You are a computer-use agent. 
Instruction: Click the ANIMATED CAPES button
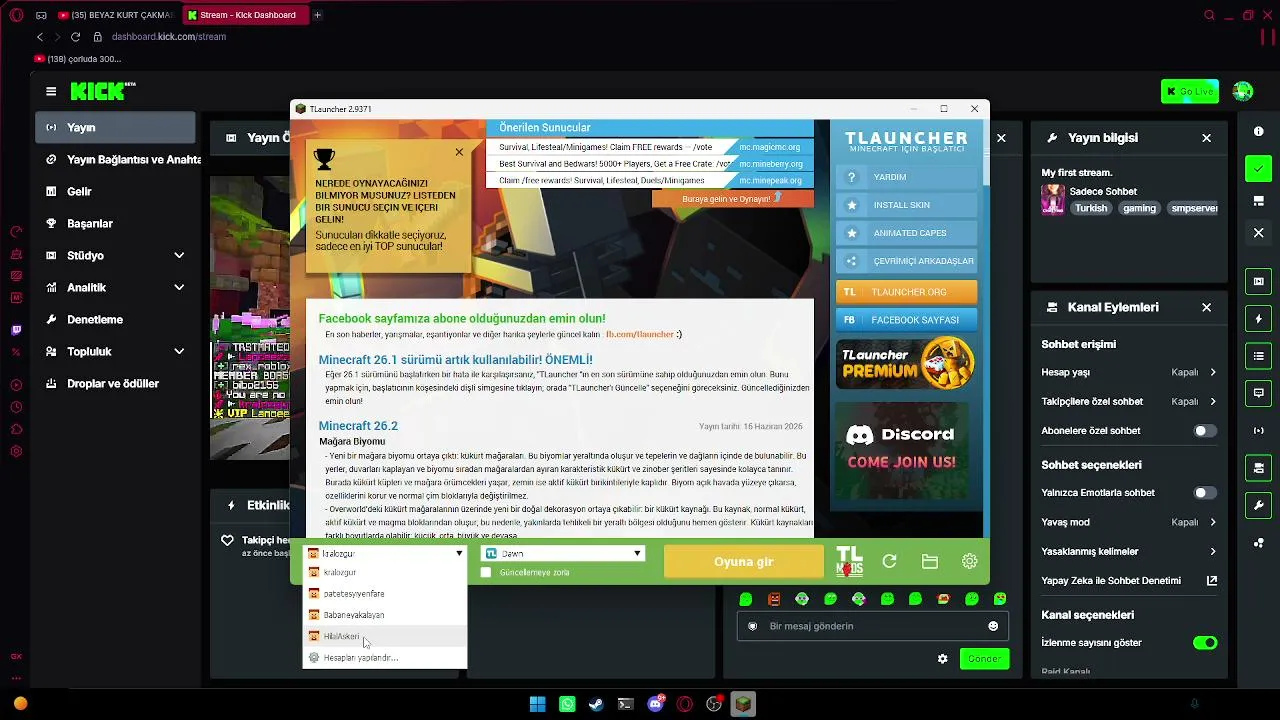[906, 233]
